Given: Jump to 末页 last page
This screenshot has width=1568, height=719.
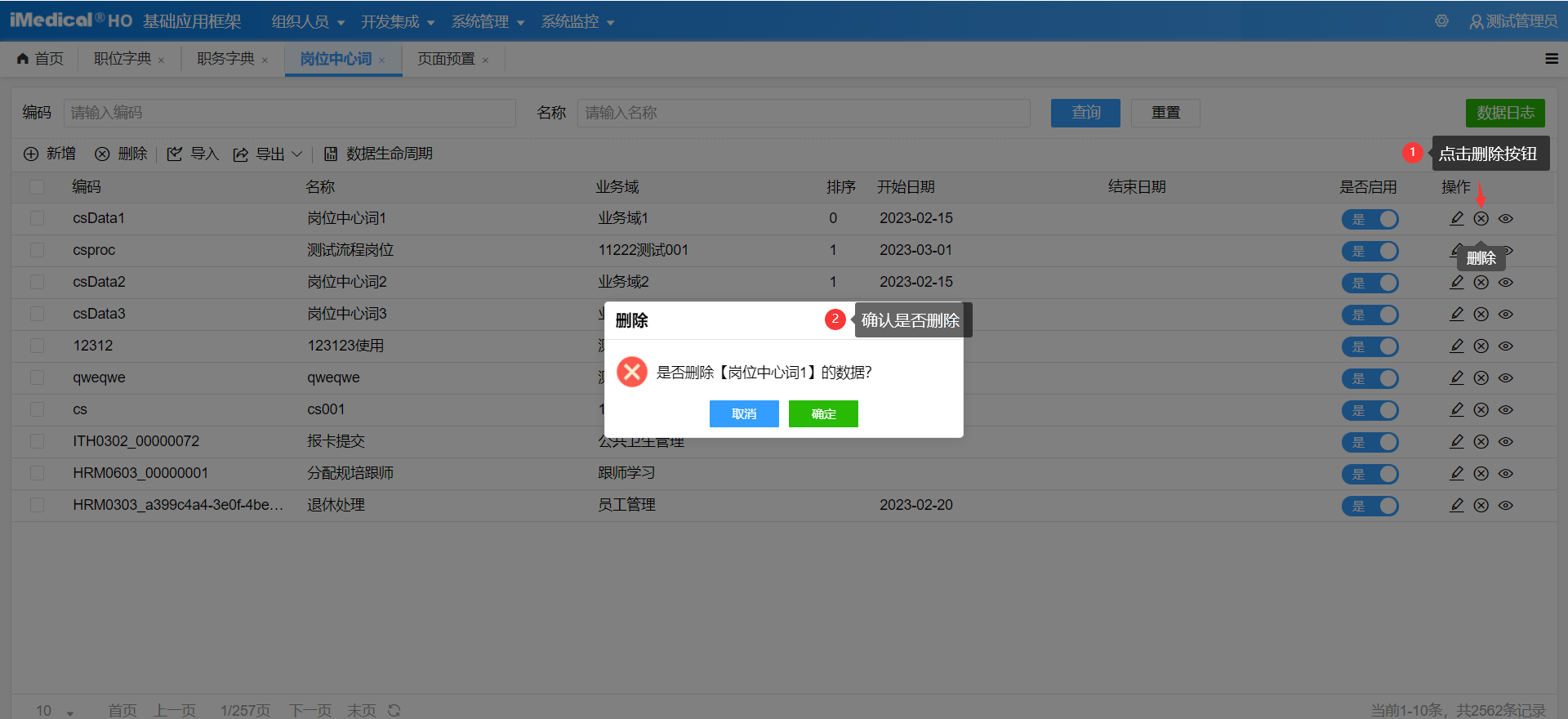Looking at the screenshot, I should 361,710.
